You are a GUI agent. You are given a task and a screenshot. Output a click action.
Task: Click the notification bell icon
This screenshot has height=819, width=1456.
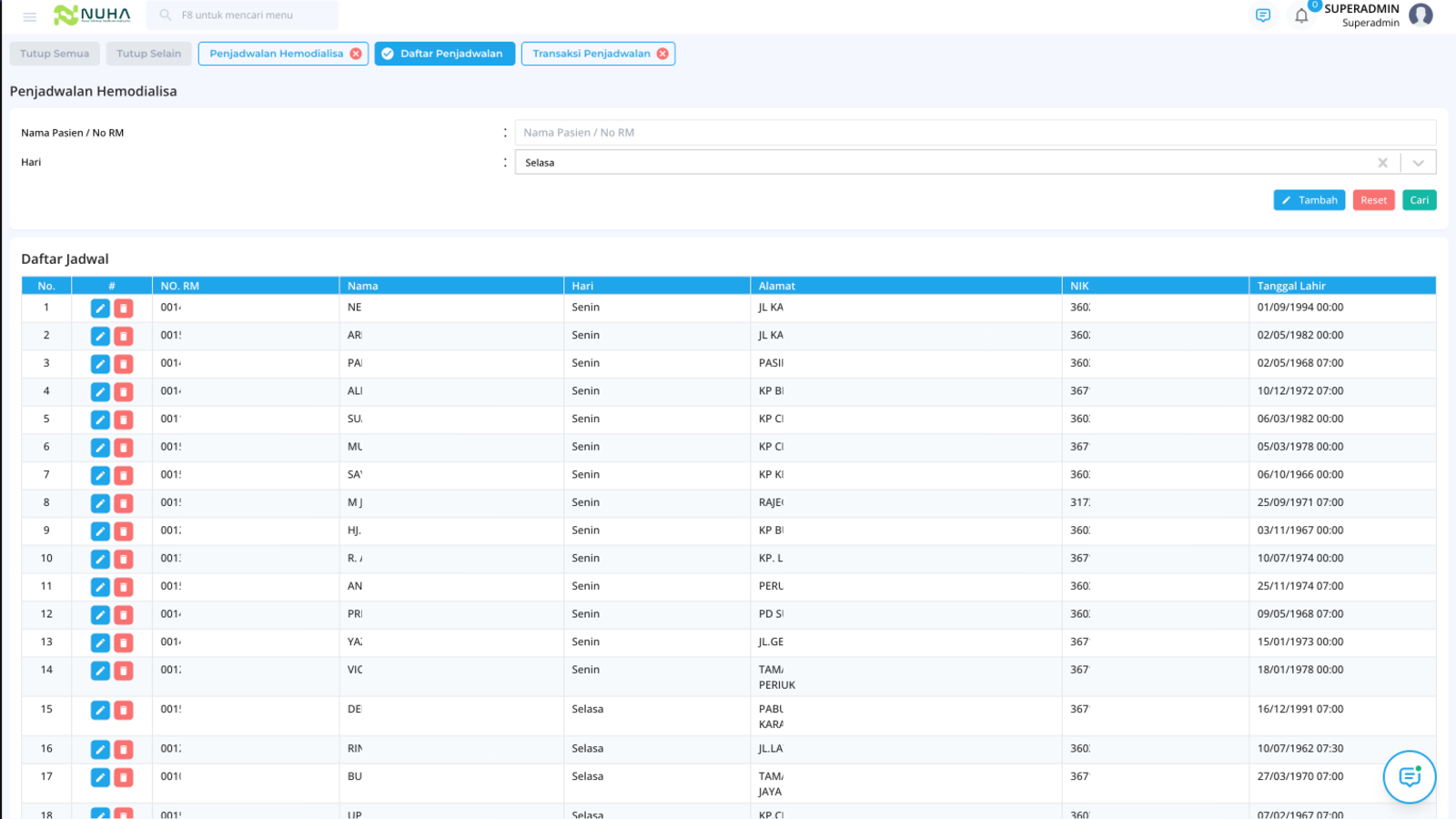[1301, 15]
